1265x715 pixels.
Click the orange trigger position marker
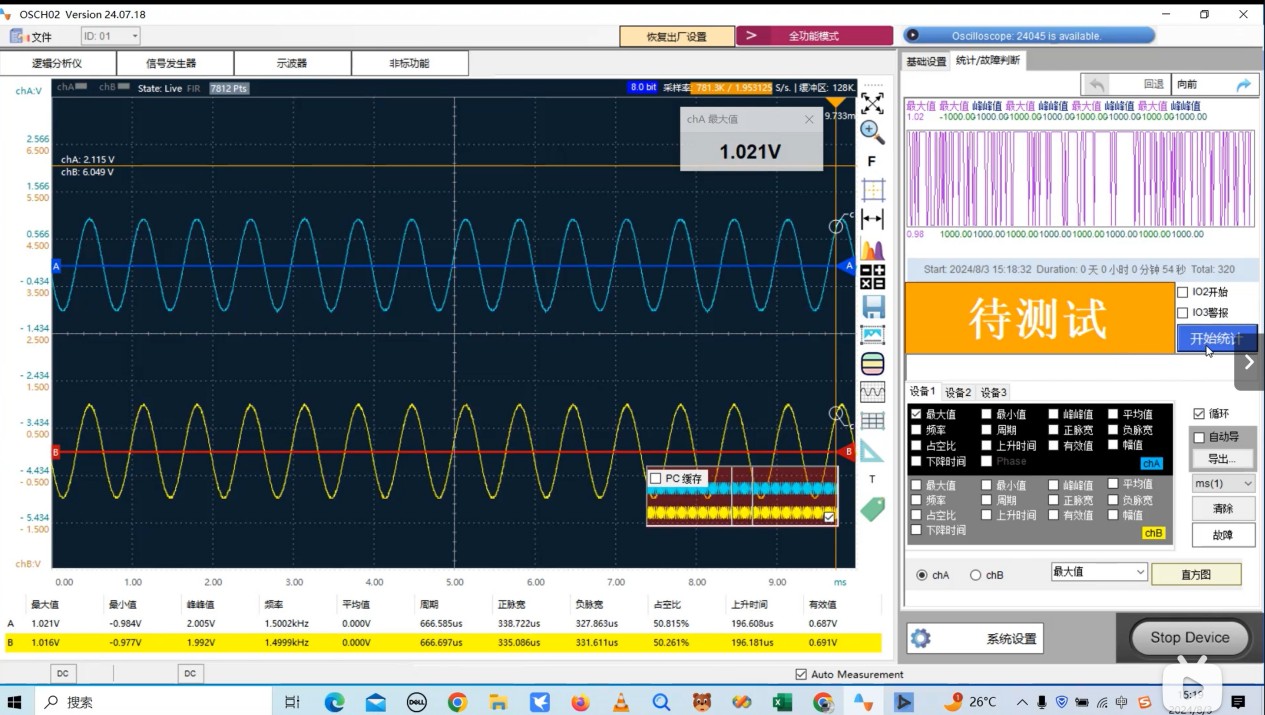835,102
